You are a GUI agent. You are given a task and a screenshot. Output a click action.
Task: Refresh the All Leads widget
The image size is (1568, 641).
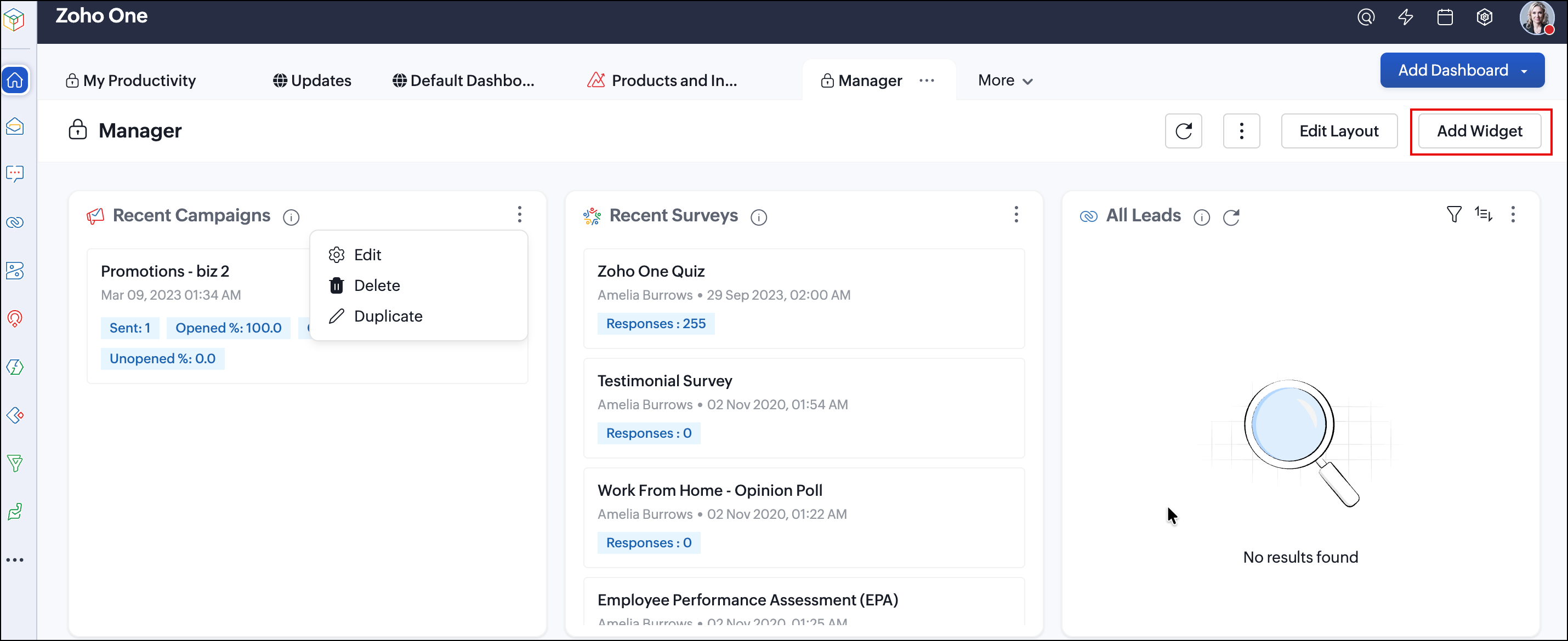click(1231, 217)
